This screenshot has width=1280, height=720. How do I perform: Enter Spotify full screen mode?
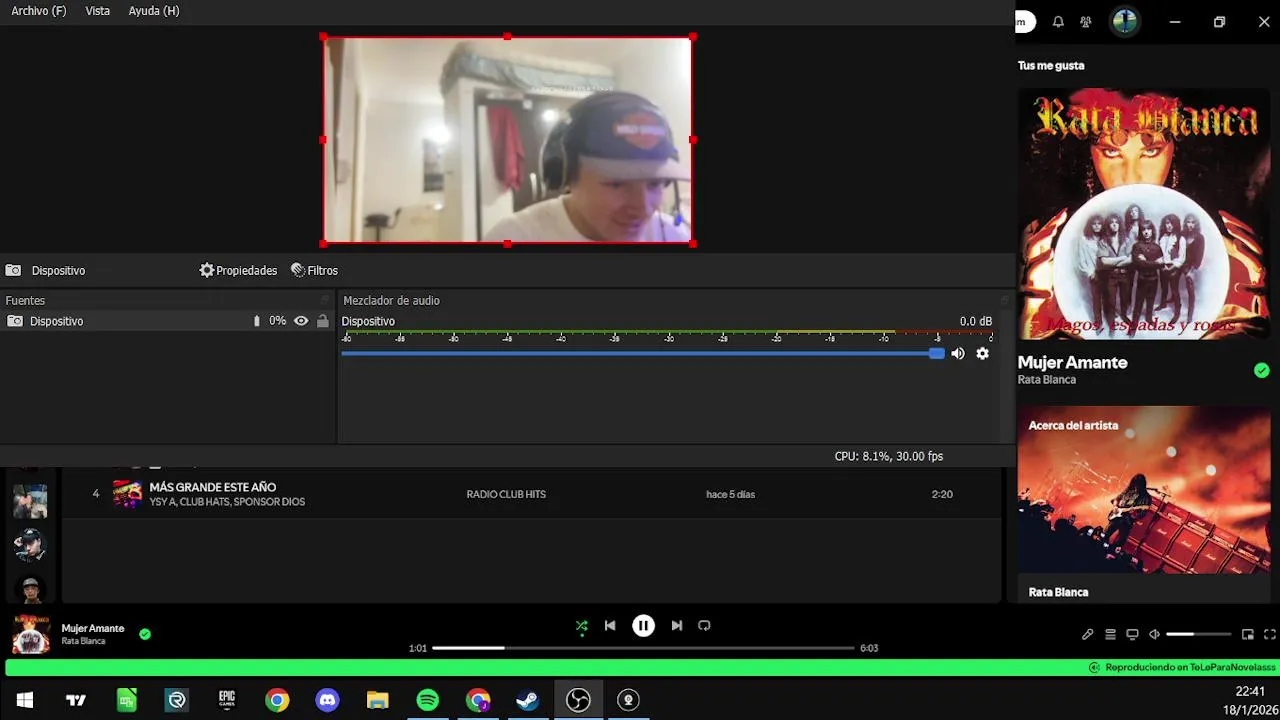(1270, 634)
